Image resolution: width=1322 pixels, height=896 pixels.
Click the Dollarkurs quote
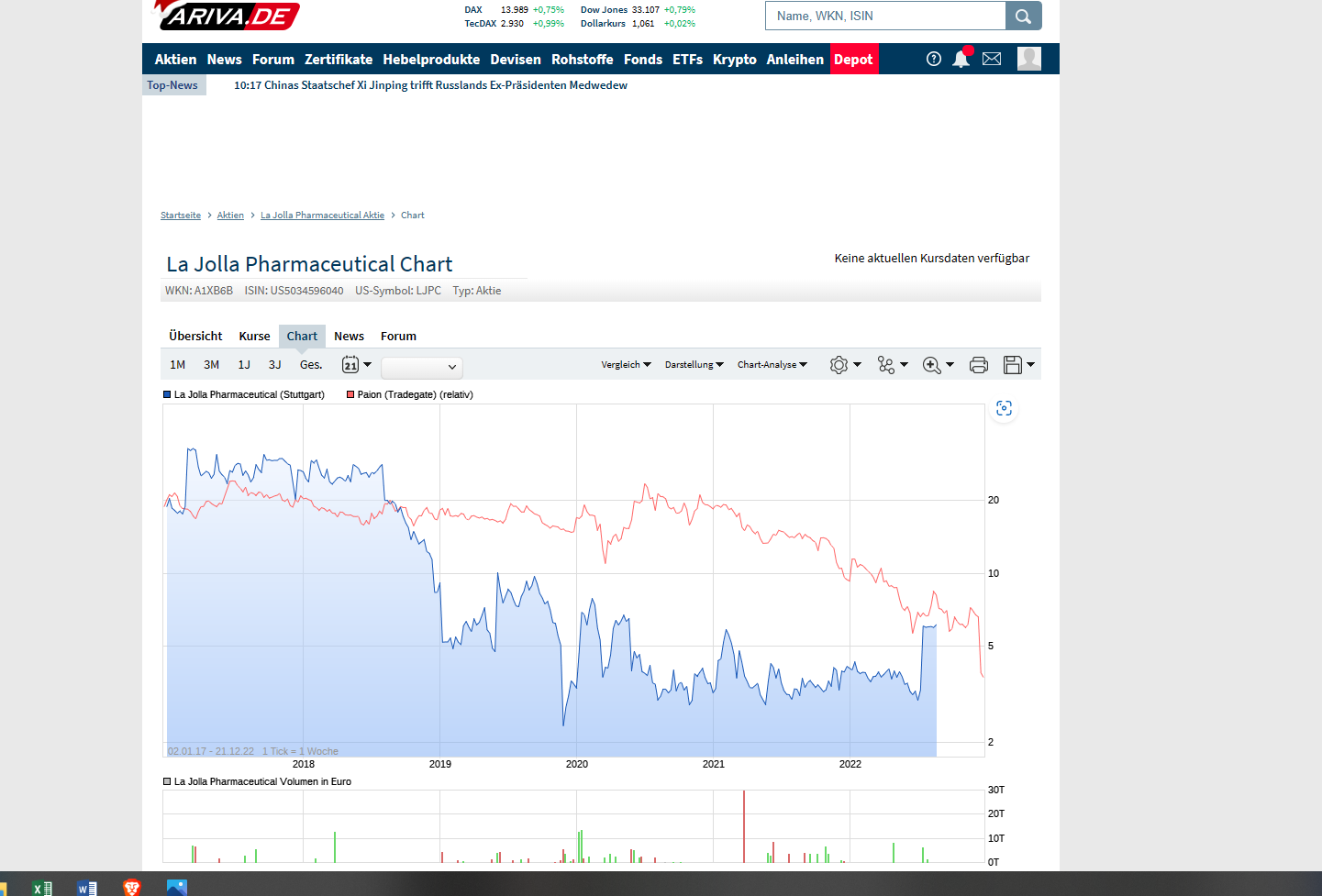pos(638,24)
